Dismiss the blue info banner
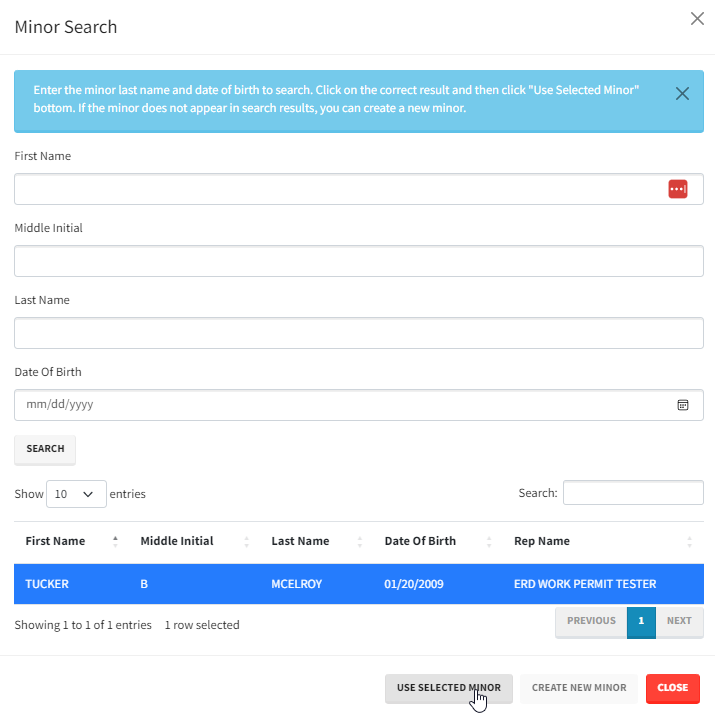The height and width of the screenshot is (718, 715). tap(682, 94)
